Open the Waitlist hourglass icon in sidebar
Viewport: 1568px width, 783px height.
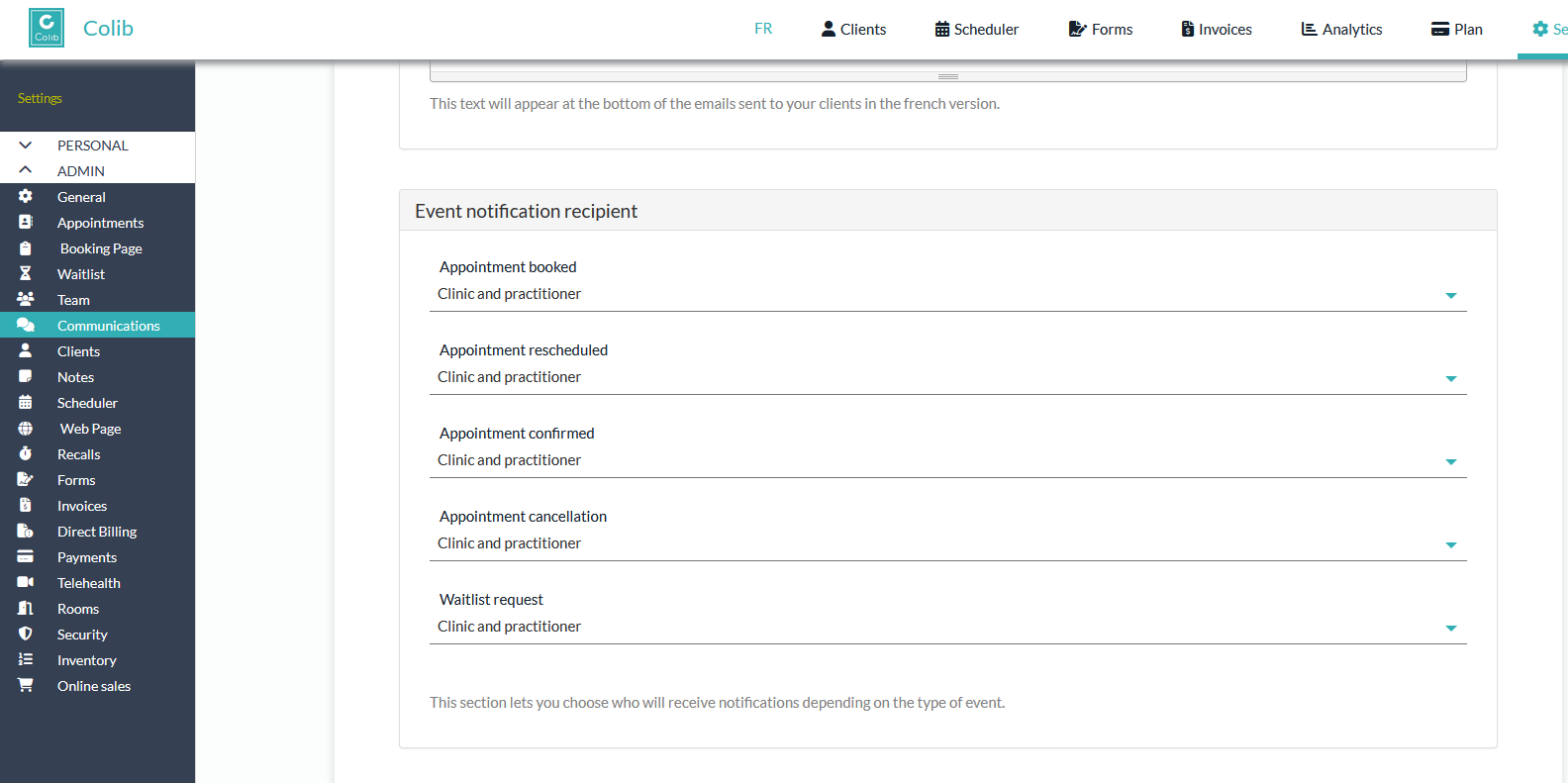click(26, 273)
